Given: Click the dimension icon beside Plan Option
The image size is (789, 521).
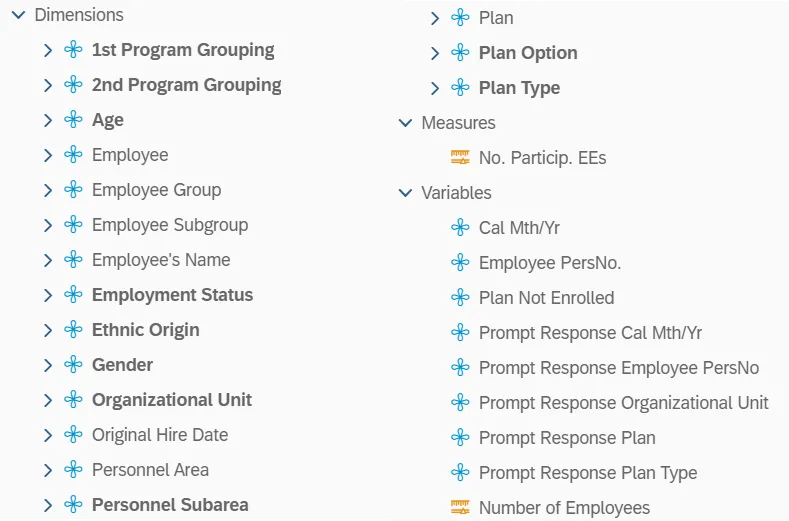Looking at the screenshot, I should 460,53.
